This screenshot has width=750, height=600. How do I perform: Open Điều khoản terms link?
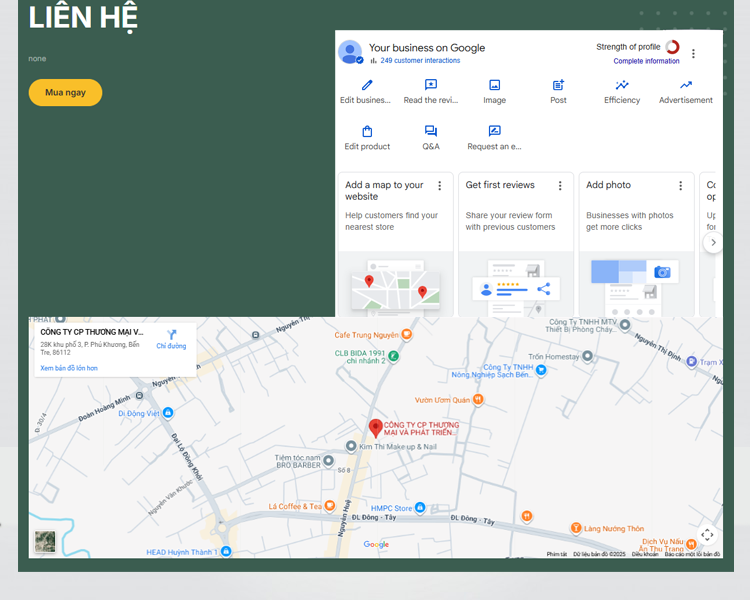pyautogui.click(x=645, y=554)
